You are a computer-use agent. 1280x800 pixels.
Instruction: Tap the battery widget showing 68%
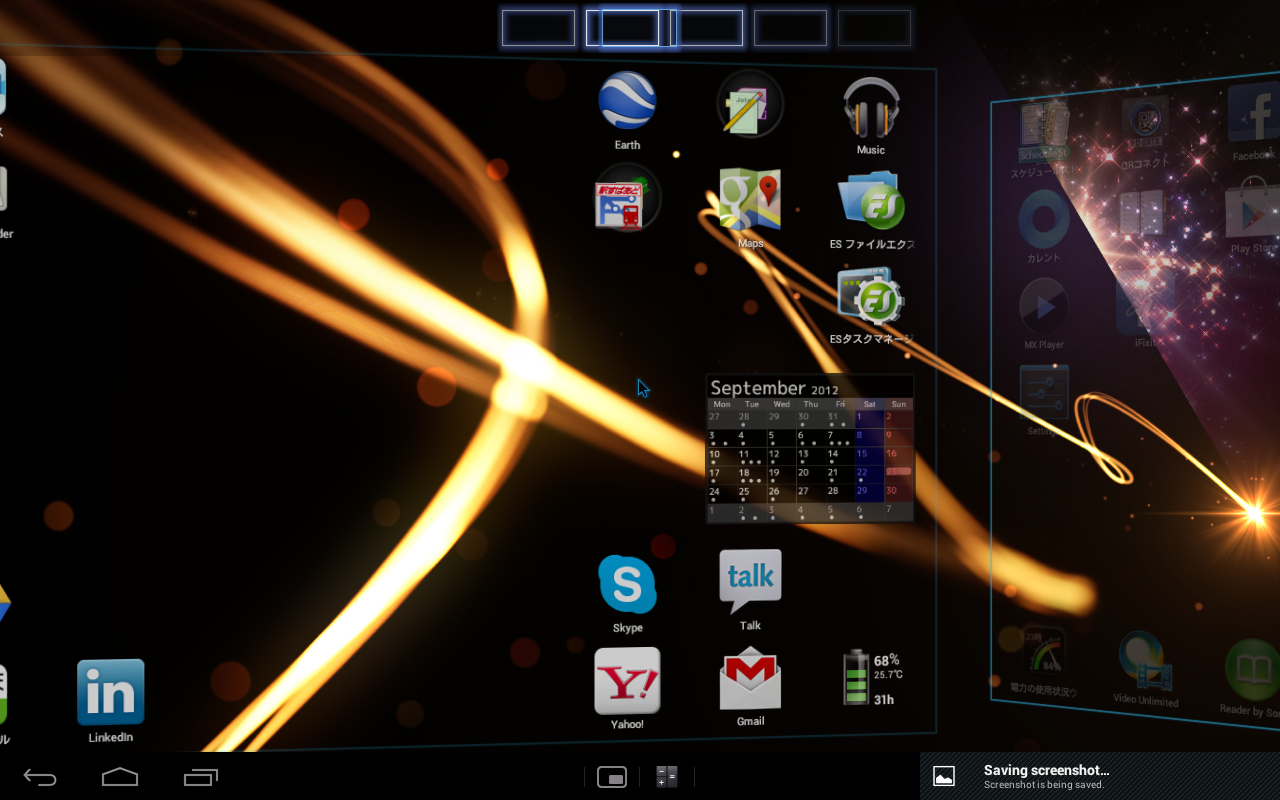tap(872, 678)
